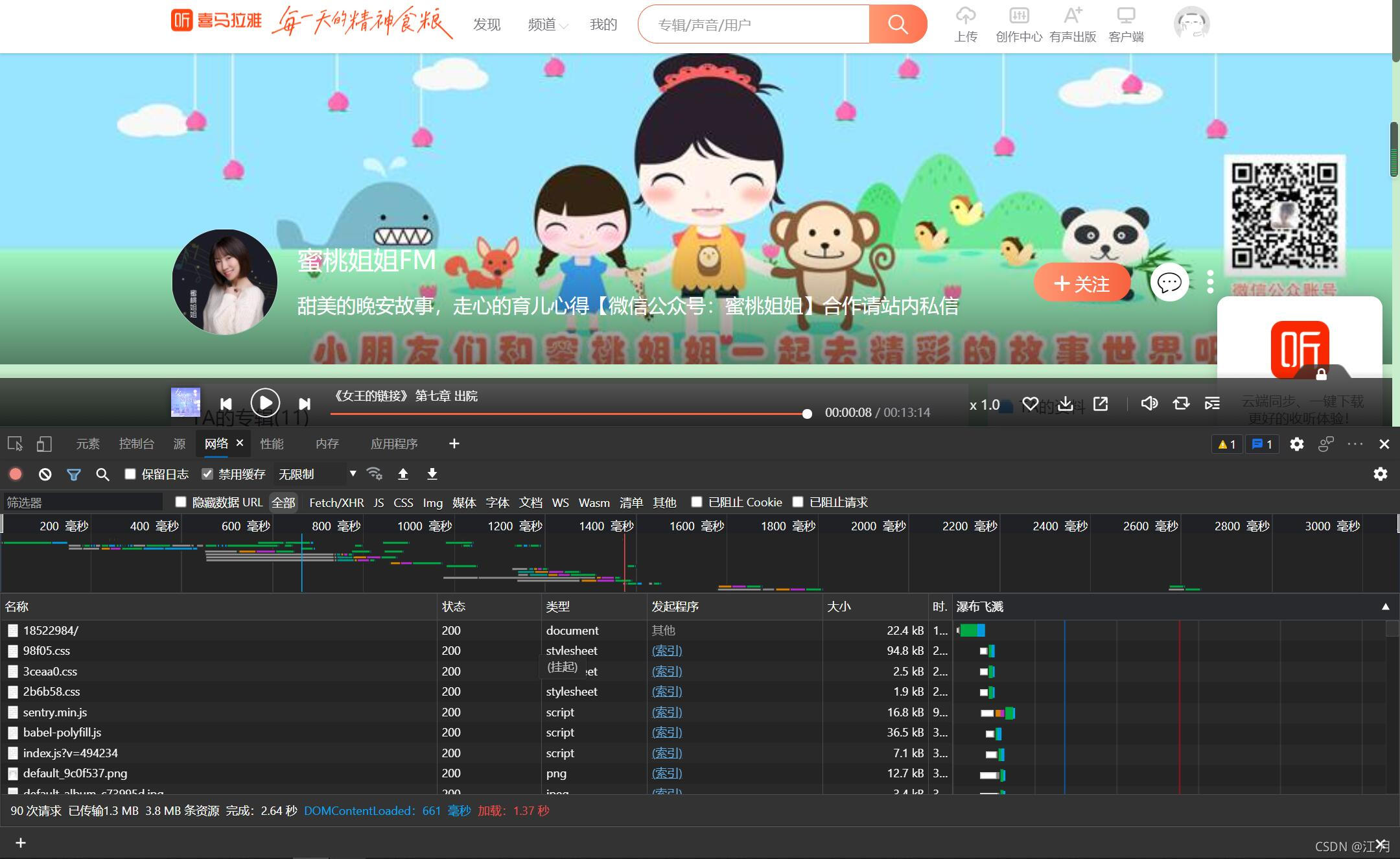The image size is (1400, 859).
Task: Check Blocked Cookies (已阻止 Cookie) checkbox
Action: [697, 502]
